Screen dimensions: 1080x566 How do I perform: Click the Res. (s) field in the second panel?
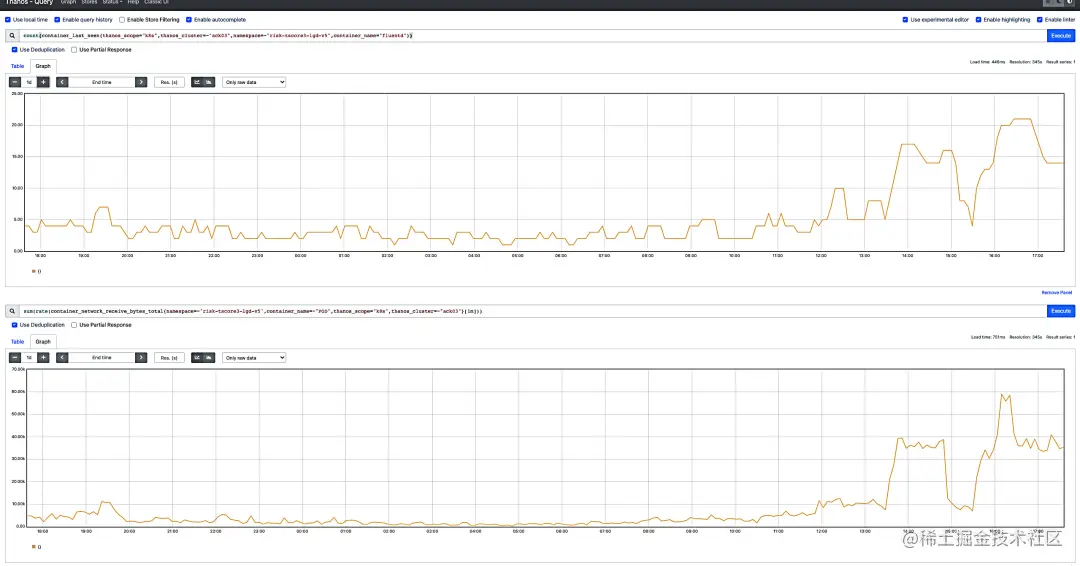point(169,357)
